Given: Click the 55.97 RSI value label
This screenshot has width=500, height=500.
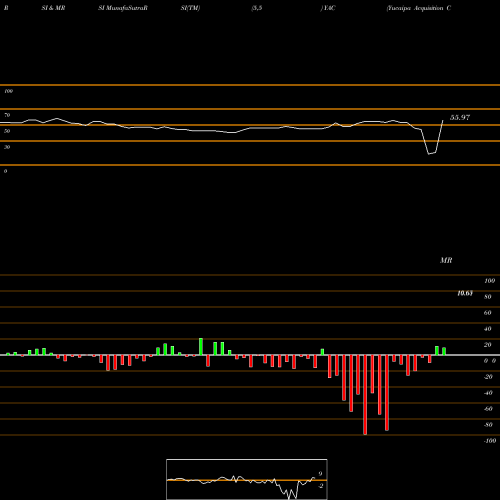Looking at the screenshot, I should coord(460,117).
